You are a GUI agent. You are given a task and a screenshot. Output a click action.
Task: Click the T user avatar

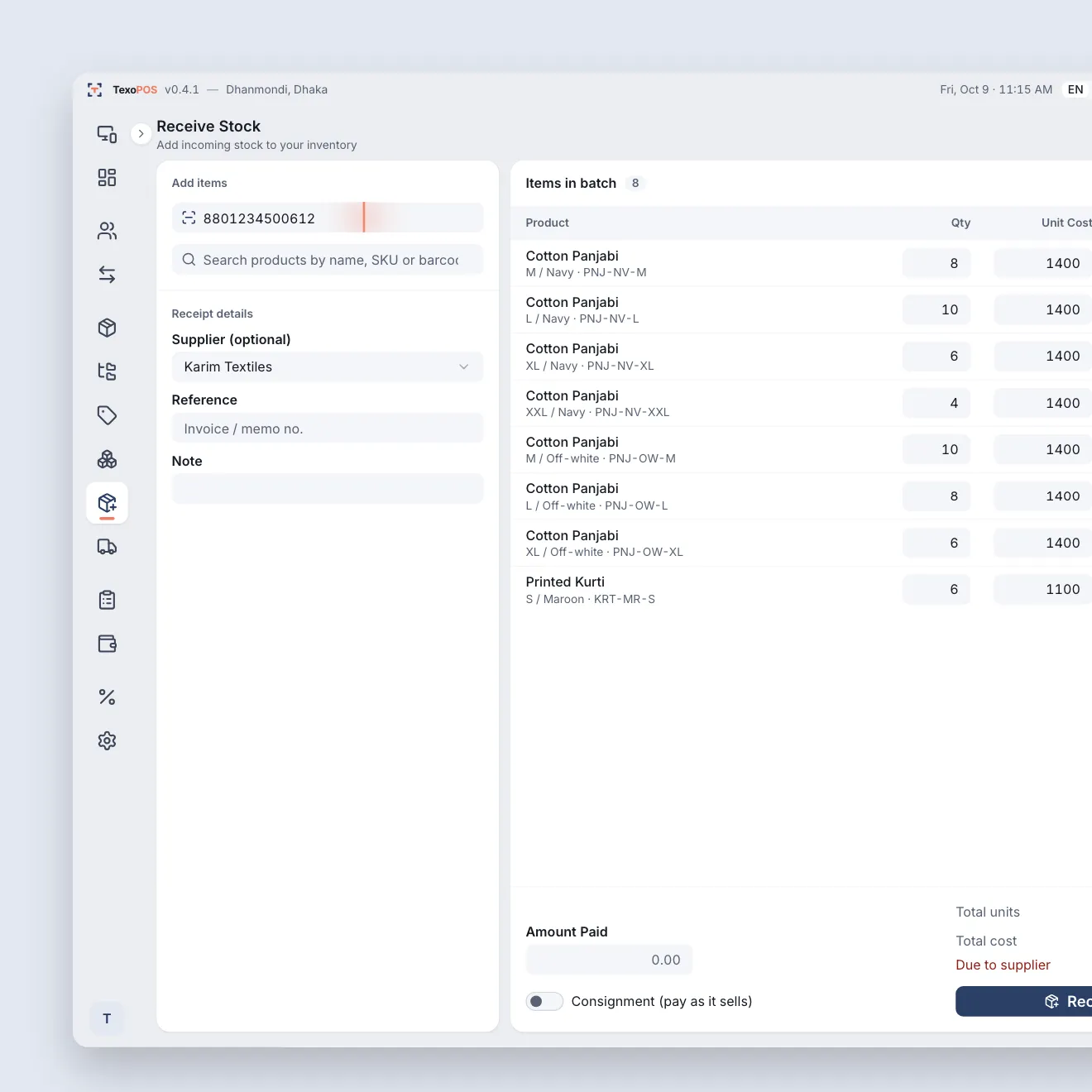coord(107,1018)
